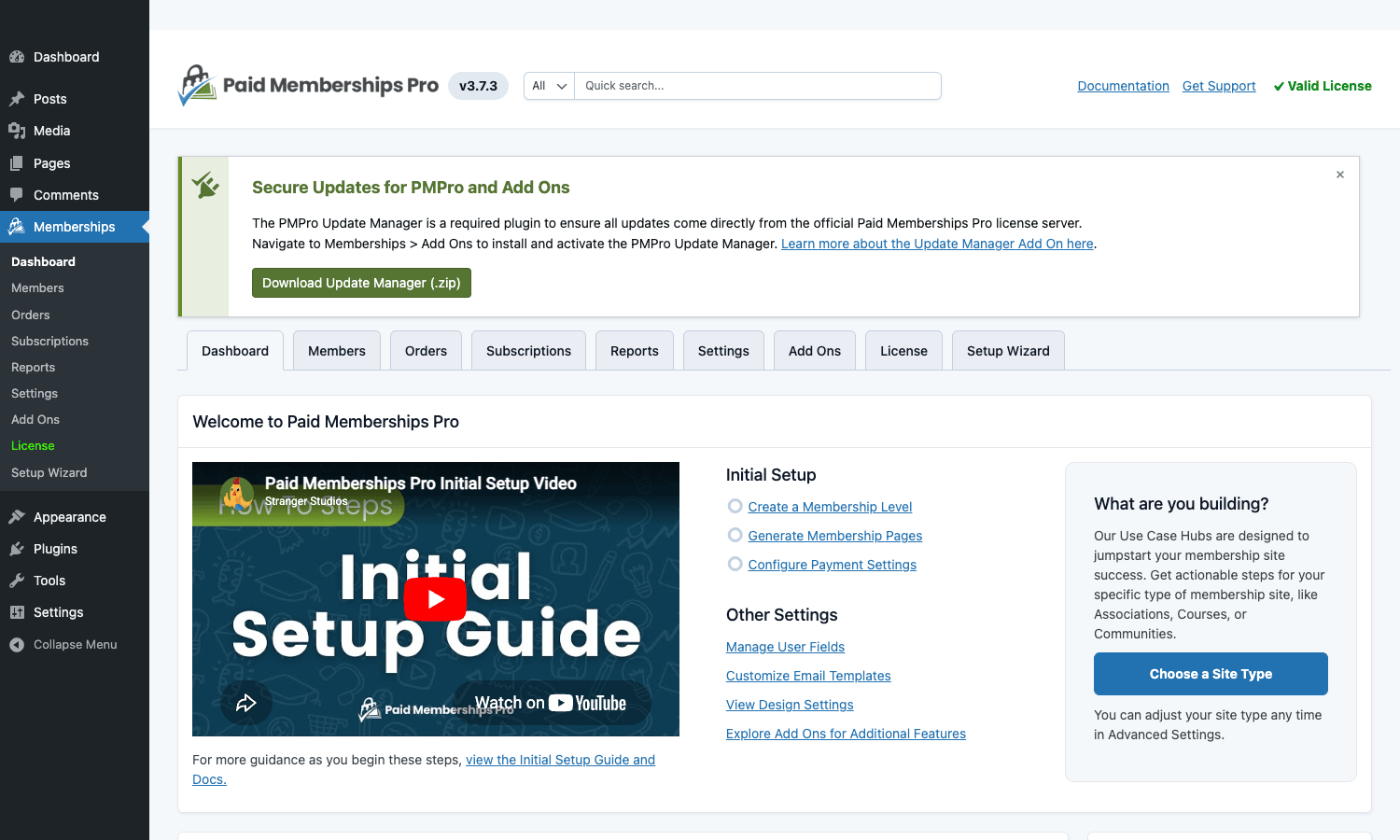1400x840 pixels.
Task: Click the Media library icon
Action: click(x=17, y=131)
